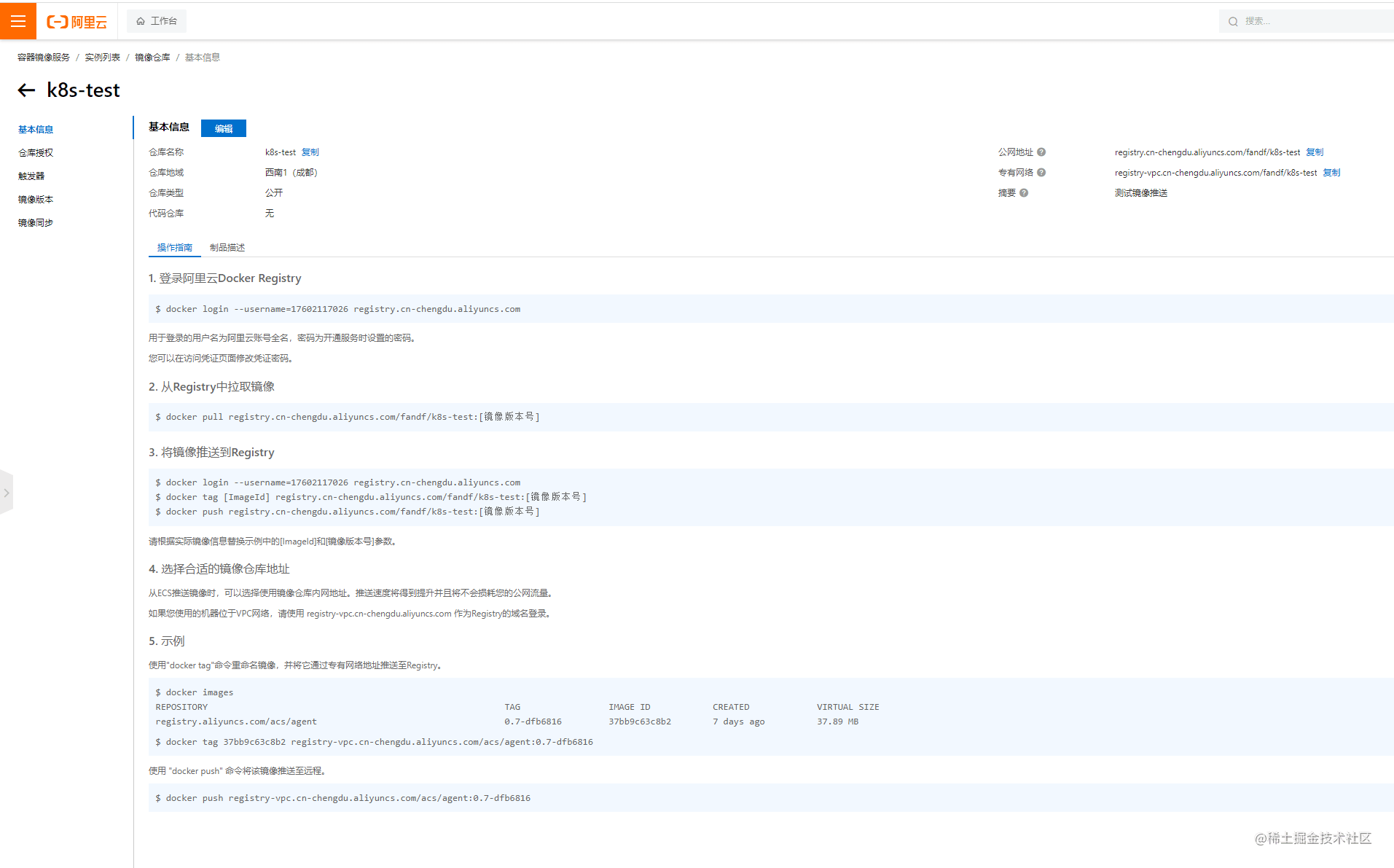Select 仓库授权 in the sidebar
Screen dimensions: 1394x868
[36, 153]
